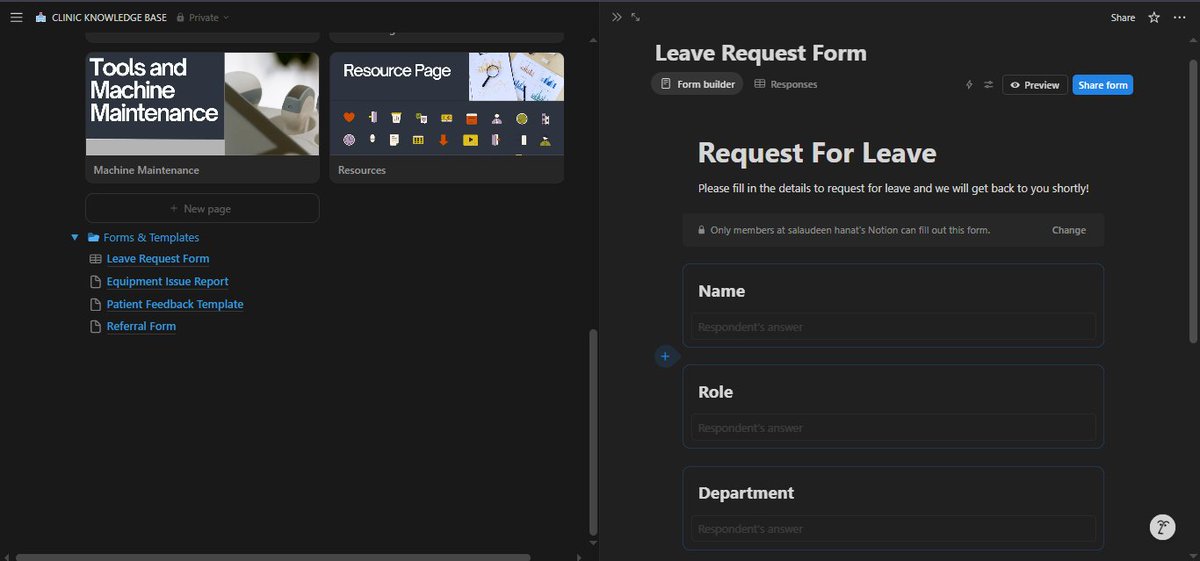Open form settings sliders icon

tap(988, 85)
